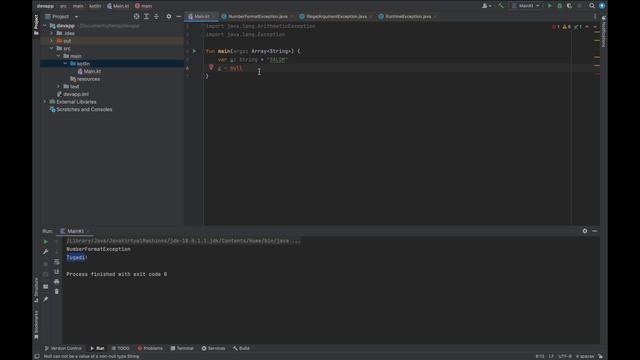Open editor tabs more options menu
The height and width of the screenshot is (360, 640).
pos(595,17)
